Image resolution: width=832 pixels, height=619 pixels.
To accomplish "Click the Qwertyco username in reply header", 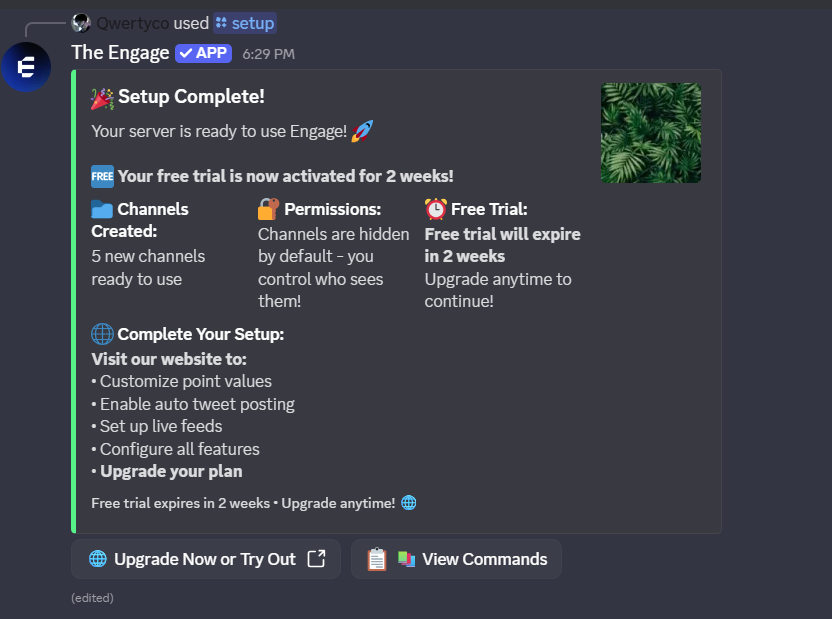I will coord(132,23).
